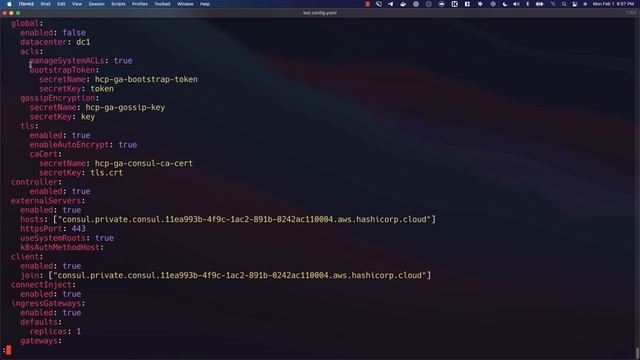The image size is (640, 360).
Task: Open the Wi-Fi menu bar icon
Action: pos(553,4)
